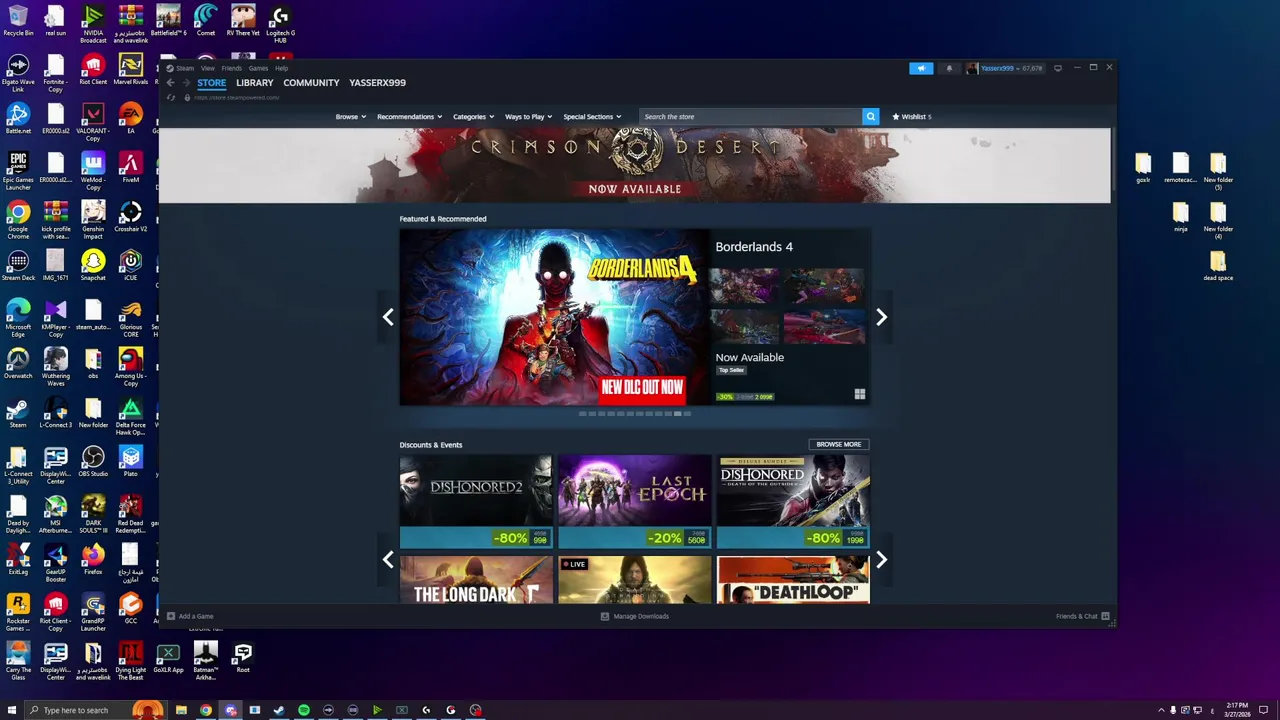The image size is (1280, 720).
Task: Click Borderlands 4 title text
Action: coord(754,247)
